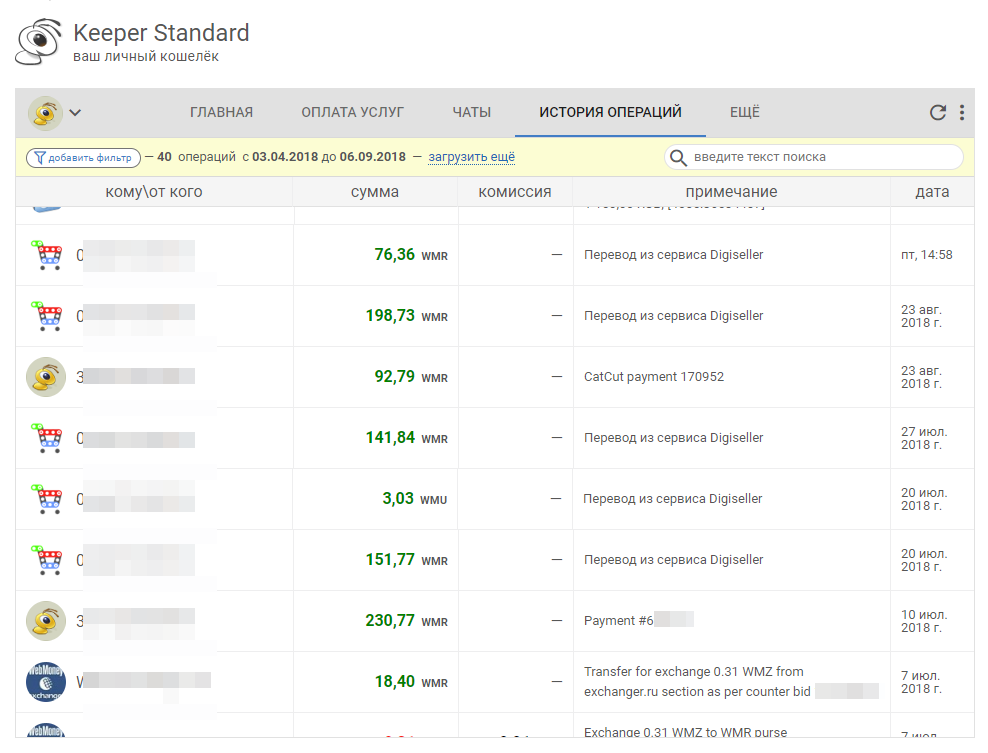This screenshot has height=753, width=988.
Task: Click WebMoney exchanger icon in 18,40 WMR row
Action: coord(45,682)
